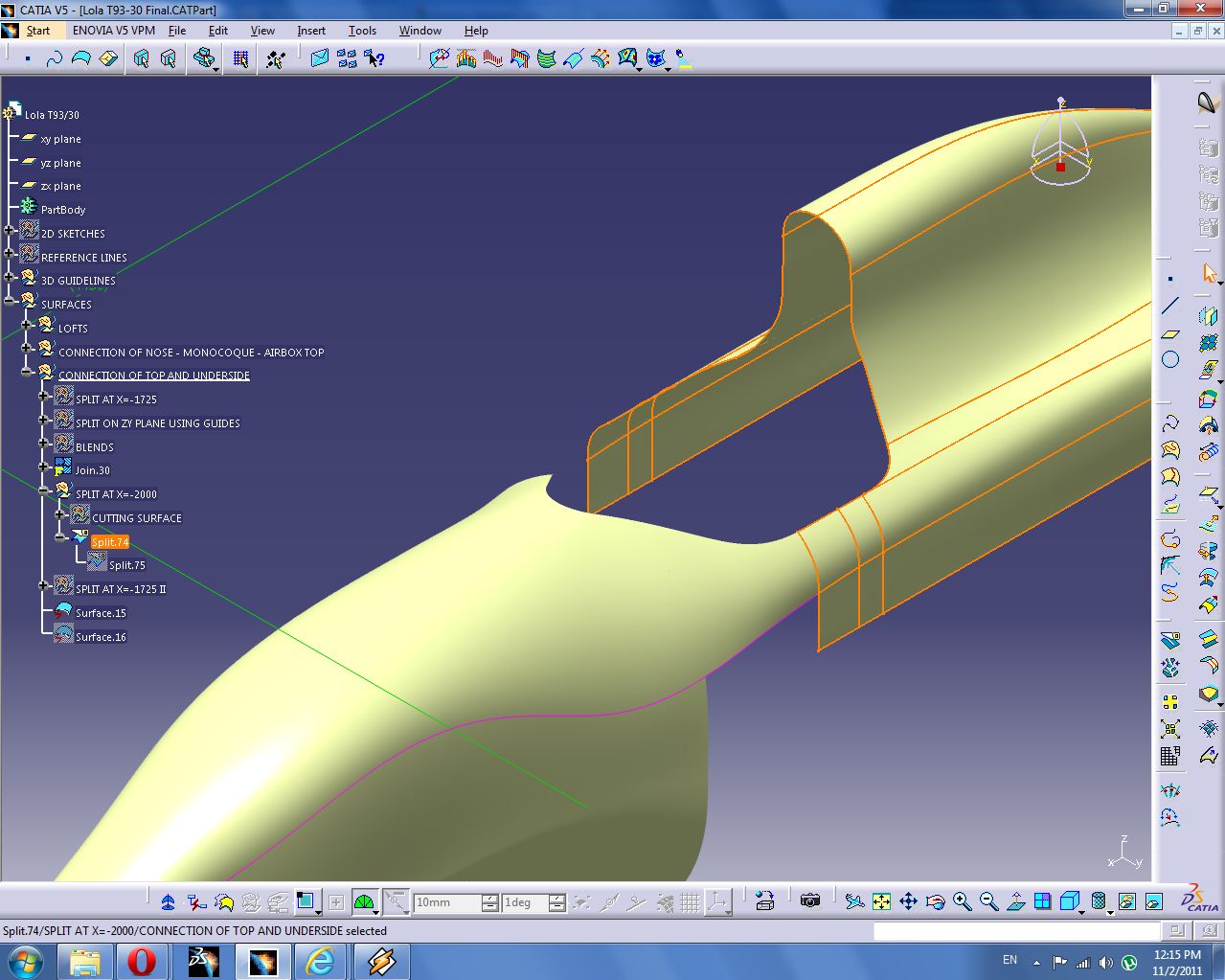Toggle Snap to Grid in the bottom toolbar
Viewport: 1225px width, 980px height.
click(689, 901)
